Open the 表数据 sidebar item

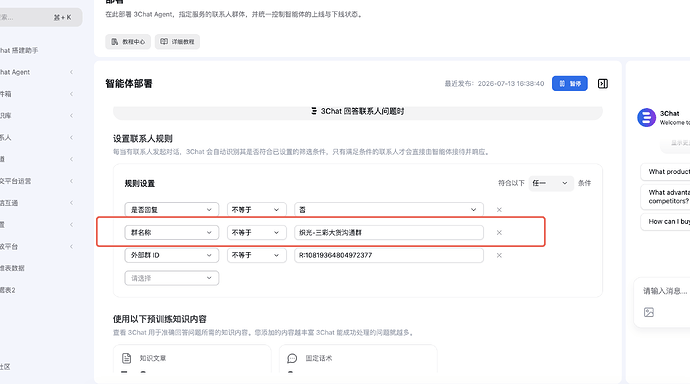pos(12,268)
